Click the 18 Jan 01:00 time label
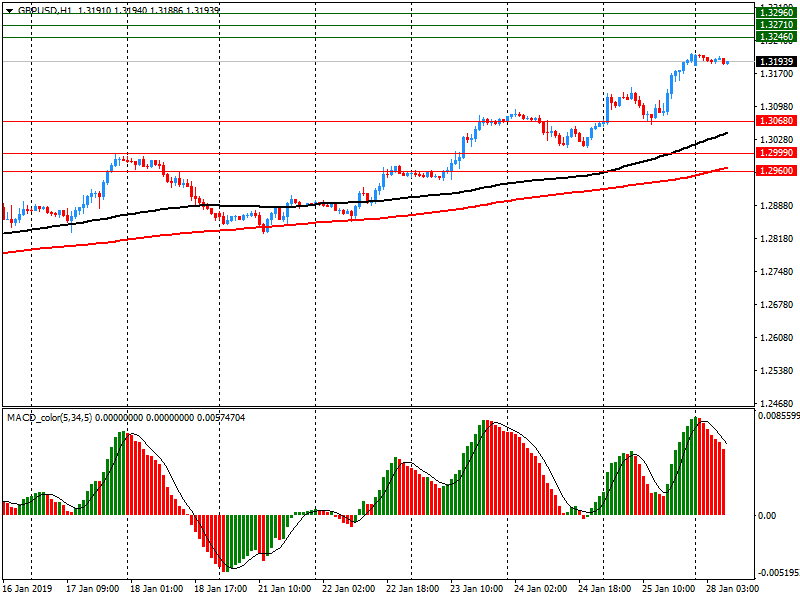This screenshot has width=800, height=600. click(x=156, y=588)
